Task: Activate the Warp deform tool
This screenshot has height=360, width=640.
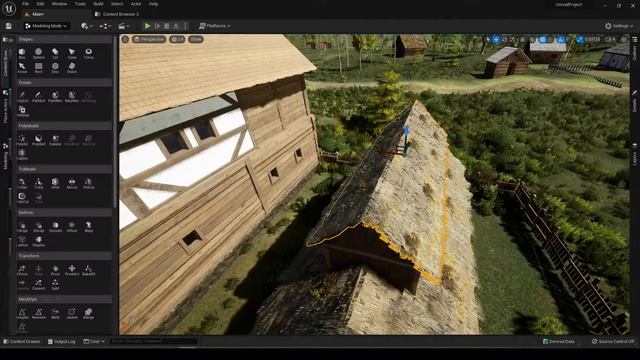Action: tap(89, 227)
